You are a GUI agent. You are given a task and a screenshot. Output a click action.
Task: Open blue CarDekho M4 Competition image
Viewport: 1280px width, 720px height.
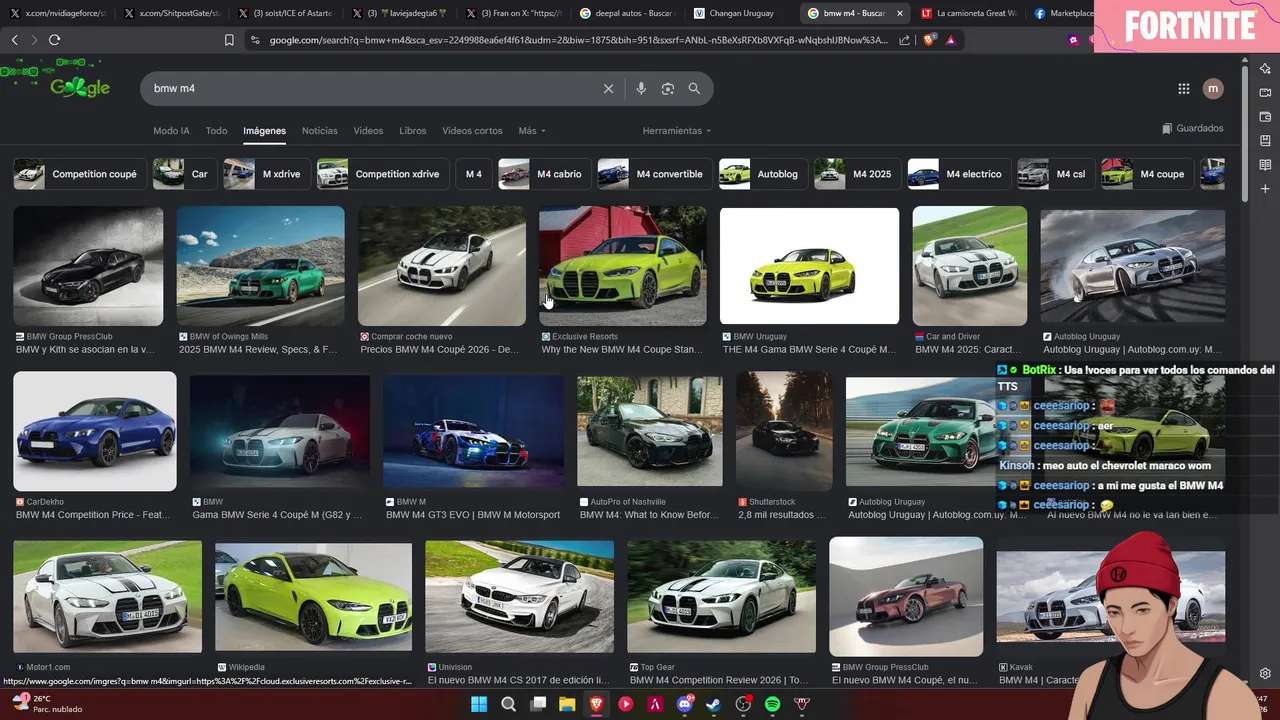[95, 431]
